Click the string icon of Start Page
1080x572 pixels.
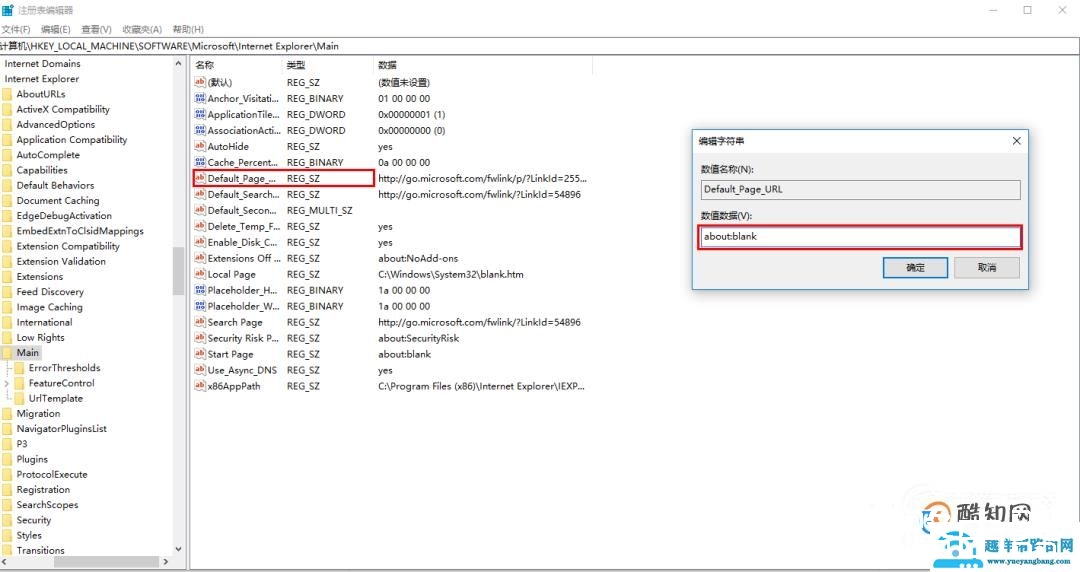(x=200, y=354)
